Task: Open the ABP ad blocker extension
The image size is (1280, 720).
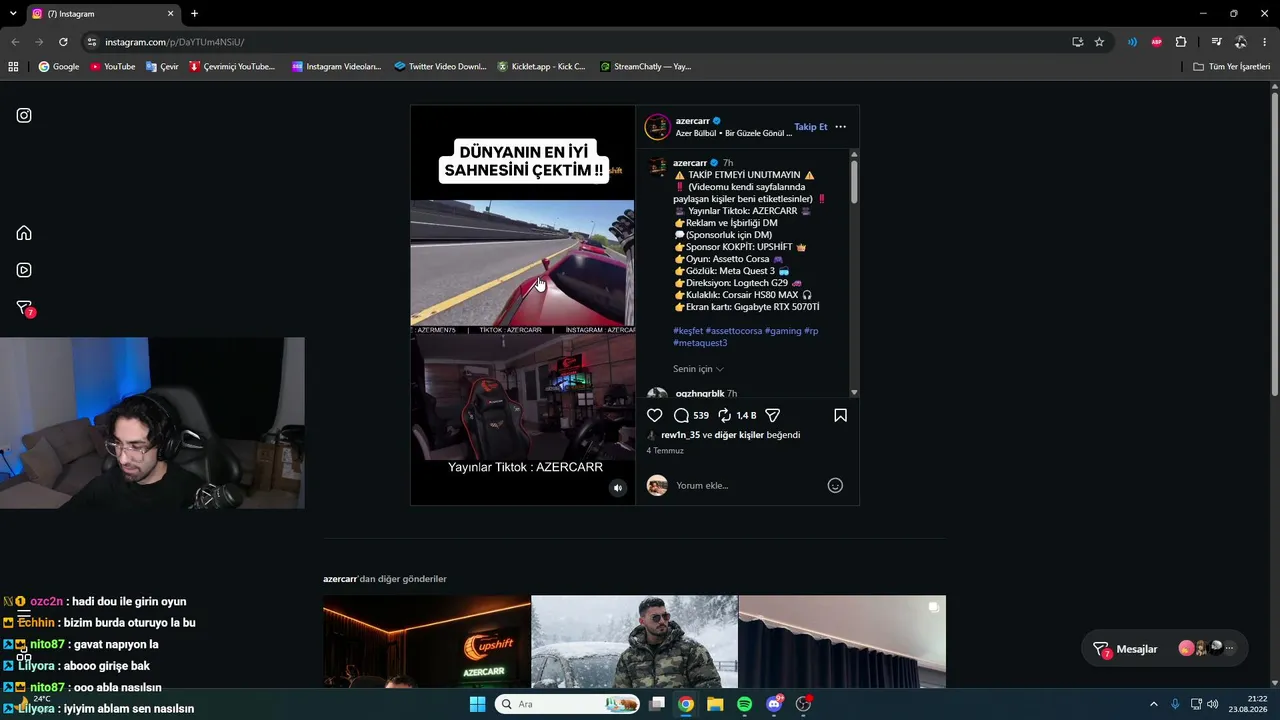Action: coord(1156,42)
